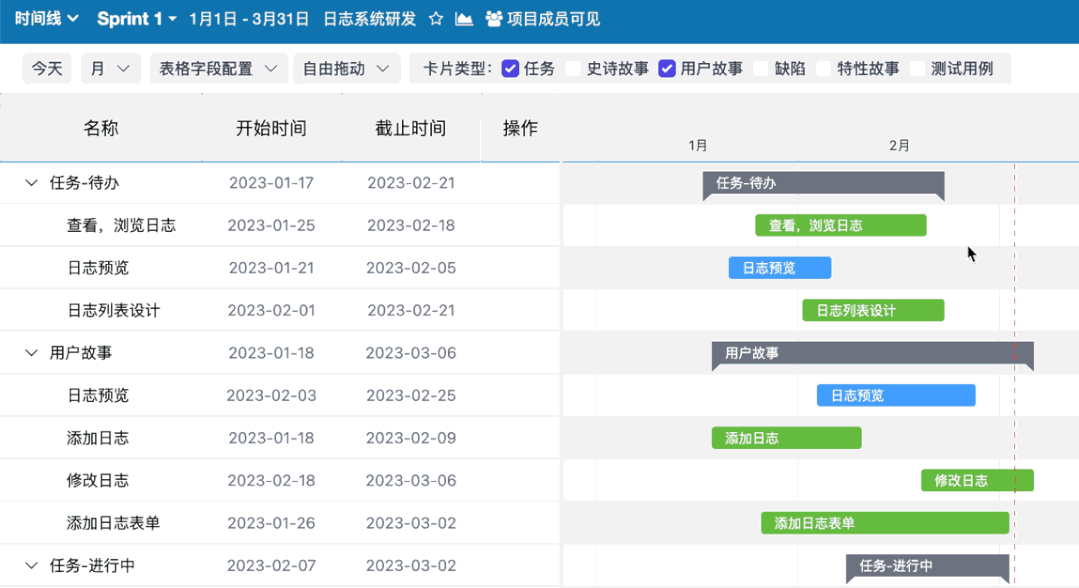This screenshot has height=588, width=1079.
Task: Open the 自由拖动 mode dropdown
Action: tap(346, 68)
